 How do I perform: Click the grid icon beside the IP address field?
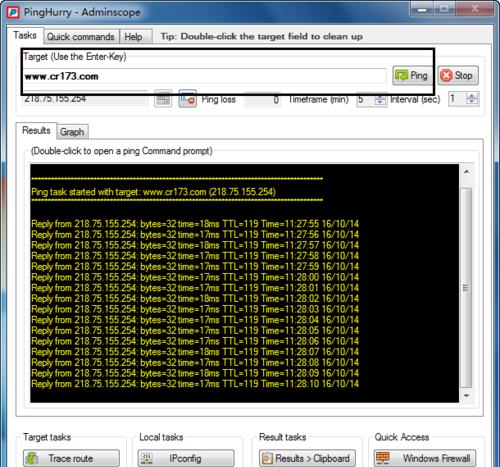[163, 99]
